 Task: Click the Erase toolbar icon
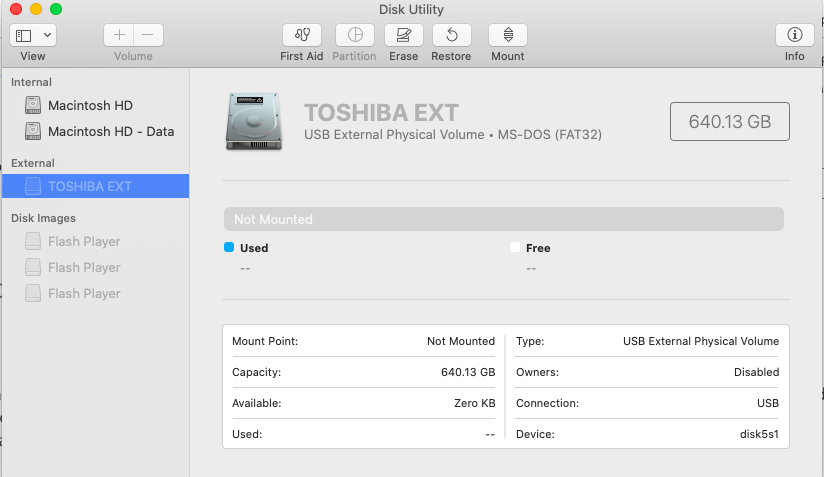(x=404, y=35)
